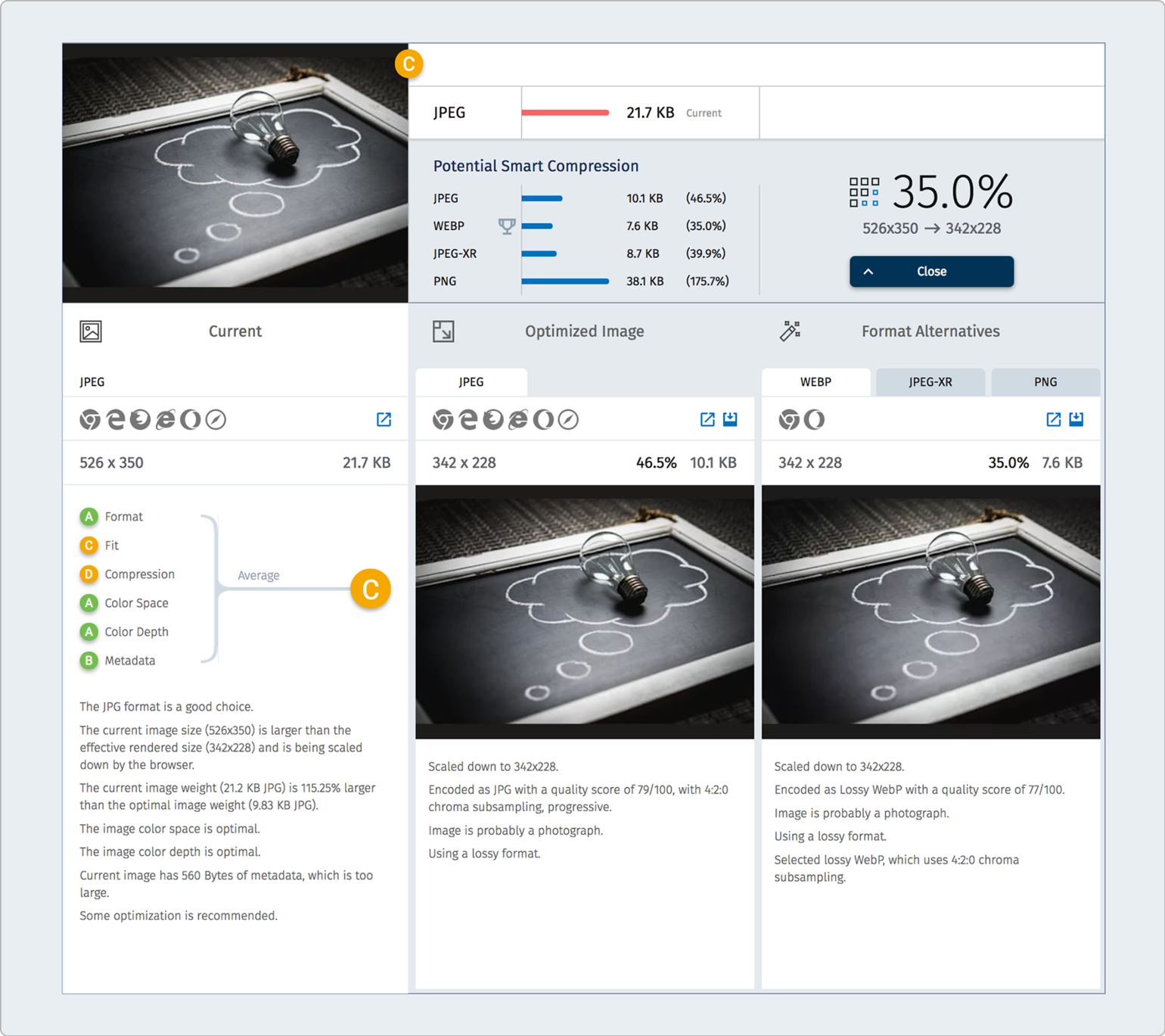Viewport: 1165px width, 1036px height.
Task: Collapse the details with the Close button
Action: [x=931, y=272]
